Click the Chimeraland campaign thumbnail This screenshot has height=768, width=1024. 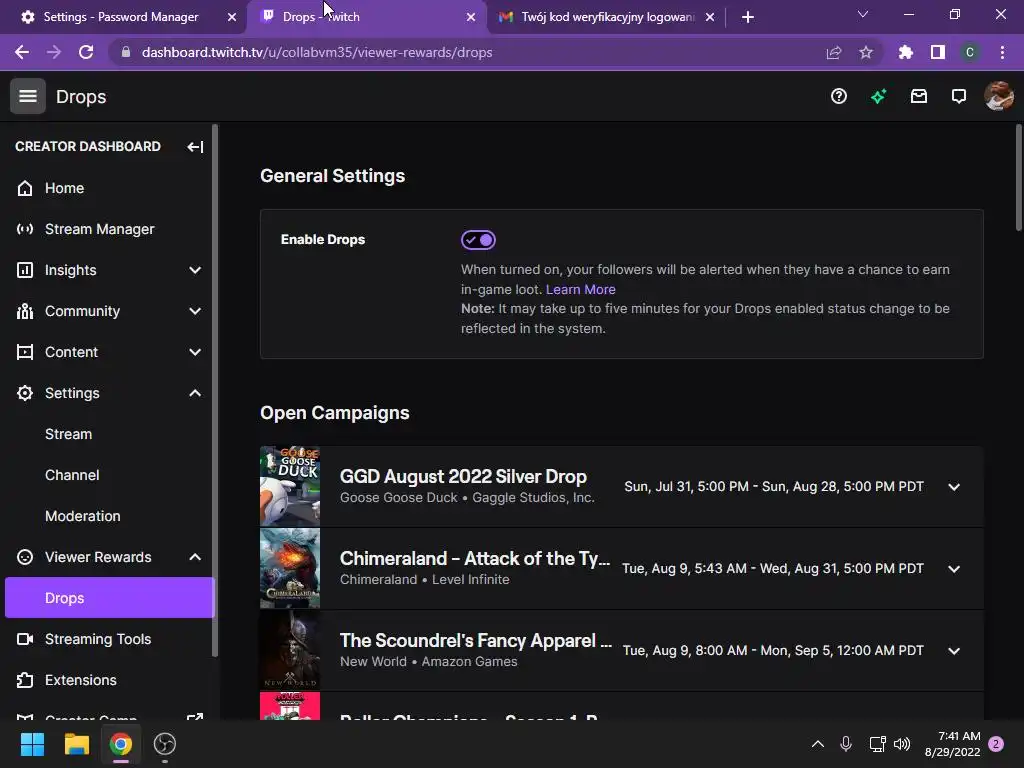click(x=290, y=569)
